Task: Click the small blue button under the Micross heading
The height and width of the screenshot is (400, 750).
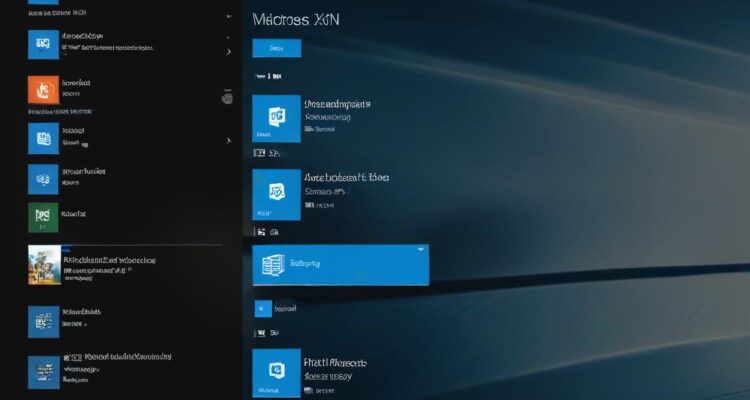Action: (277, 48)
